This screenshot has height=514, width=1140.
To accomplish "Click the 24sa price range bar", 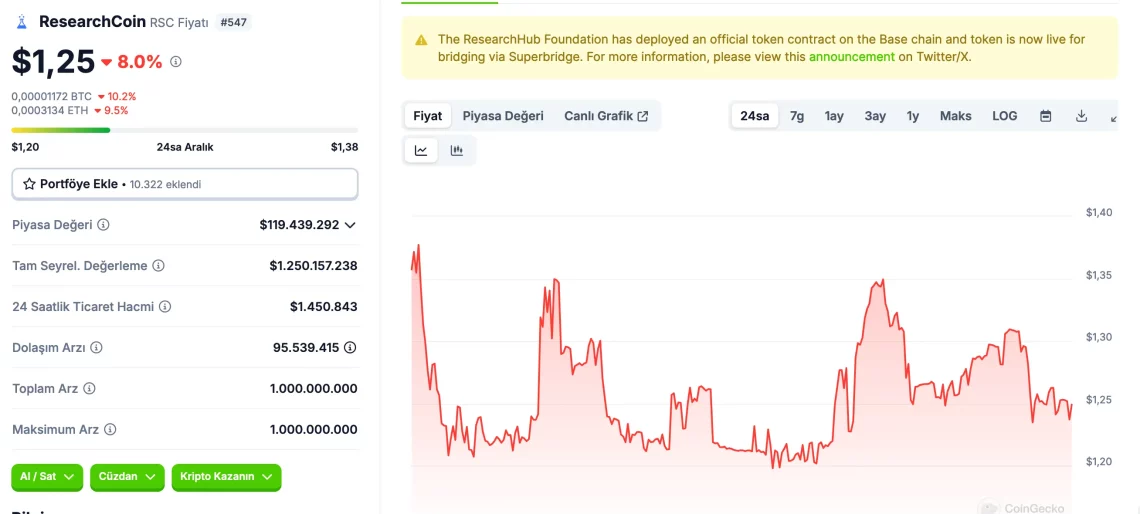I will coord(184,130).
